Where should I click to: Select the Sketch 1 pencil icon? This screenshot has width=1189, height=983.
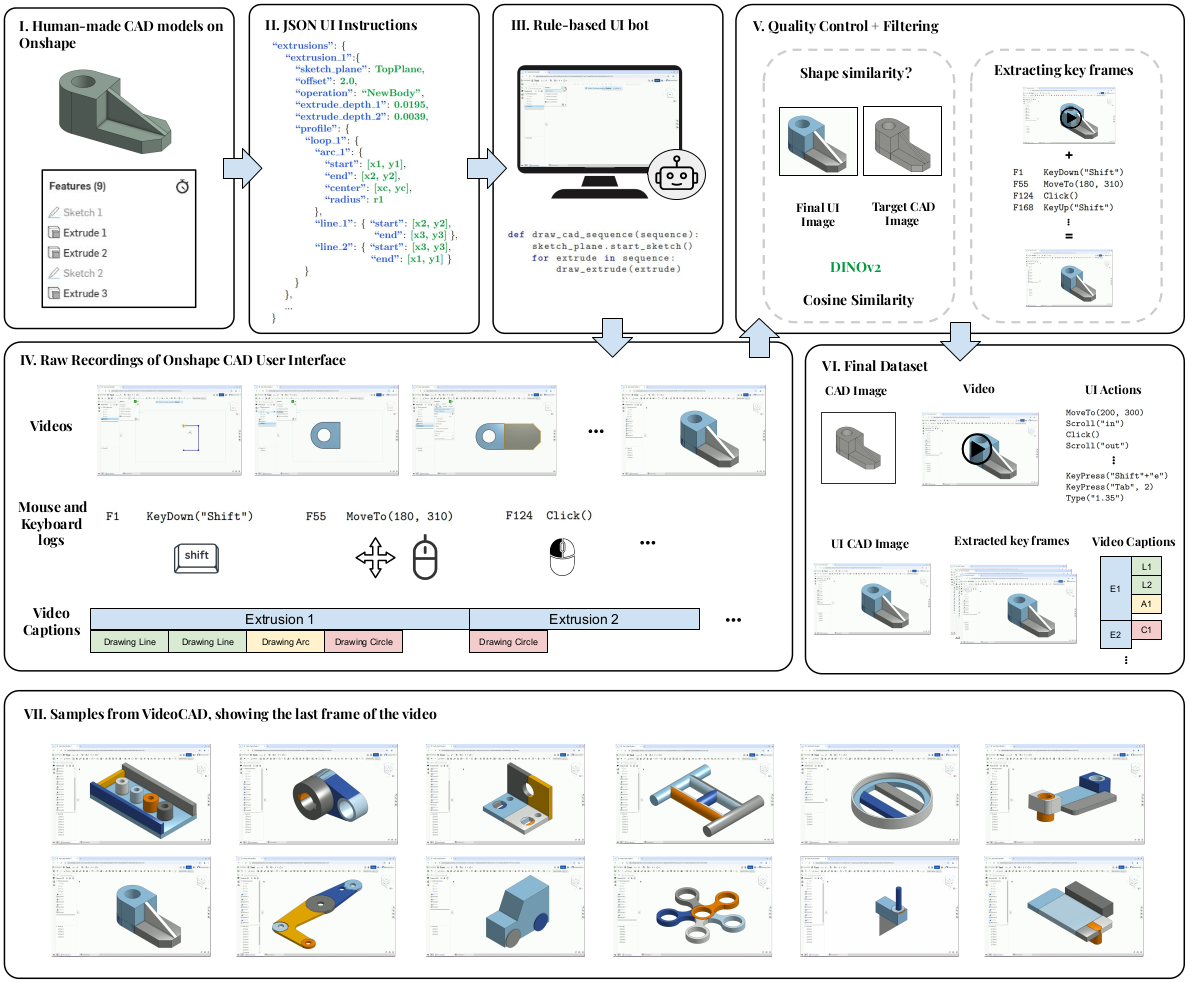pyautogui.click(x=56, y=212)
